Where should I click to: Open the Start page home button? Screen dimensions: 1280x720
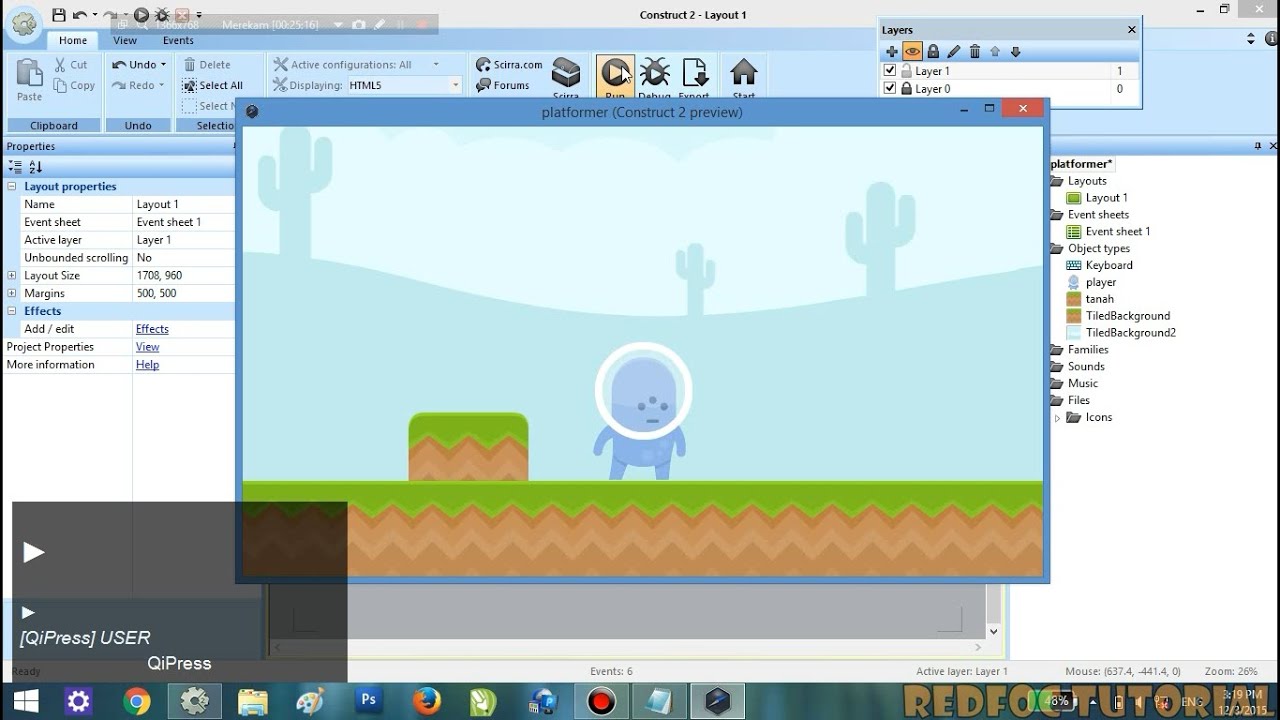743,79
